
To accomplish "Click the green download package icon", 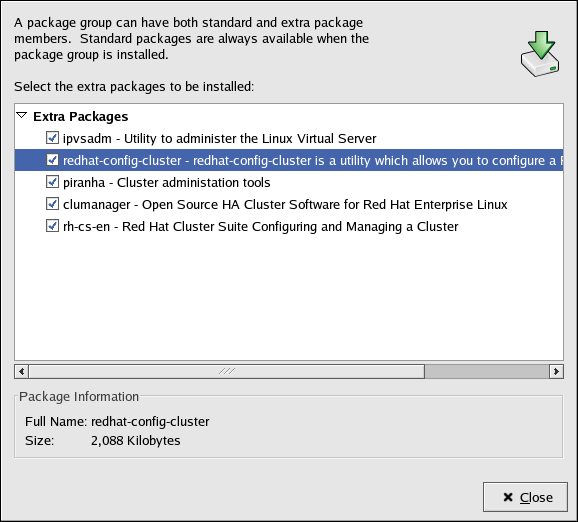I will coord(540,54).
